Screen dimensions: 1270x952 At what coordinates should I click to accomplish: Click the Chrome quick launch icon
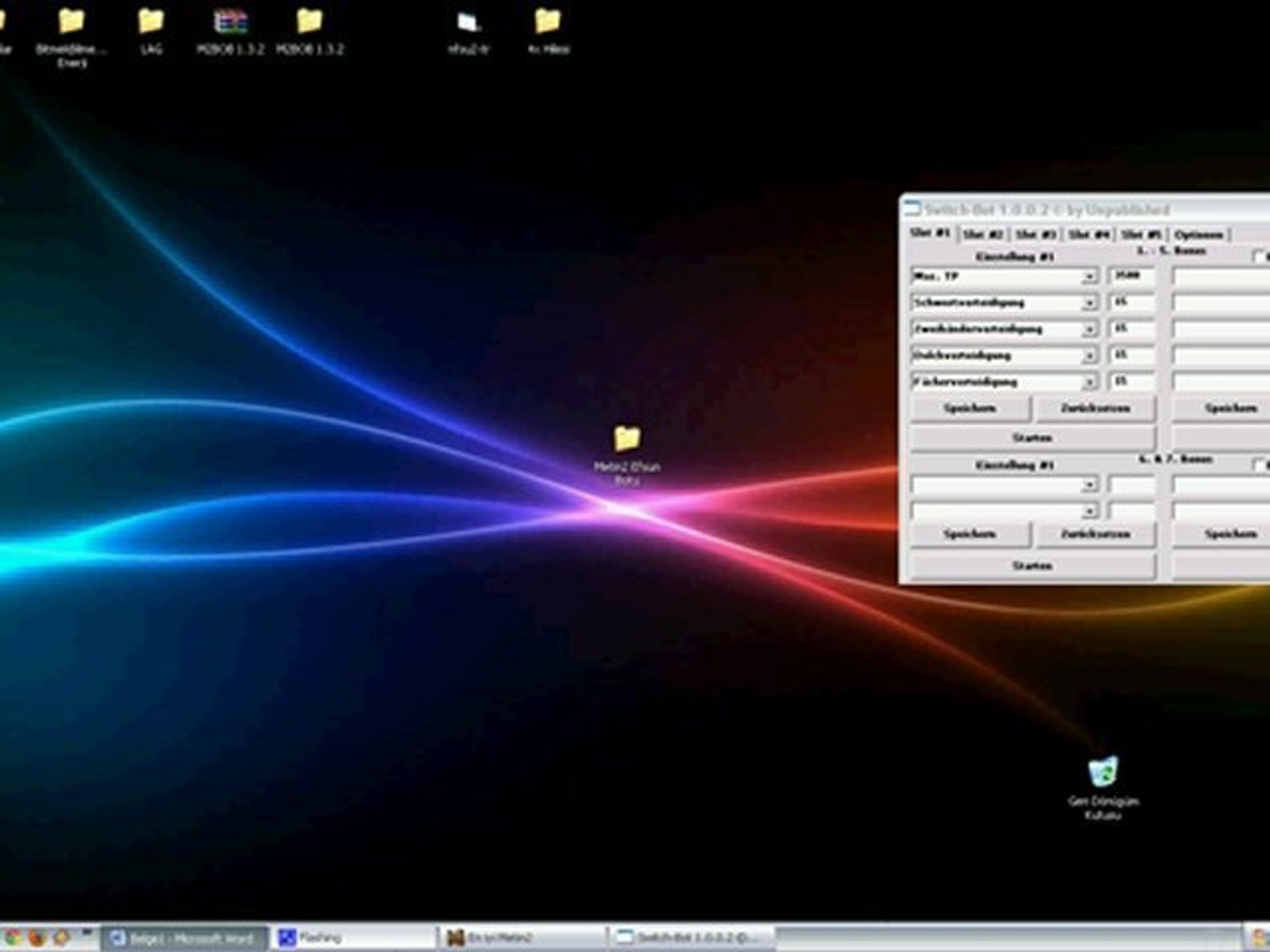(x=13, y=937)
